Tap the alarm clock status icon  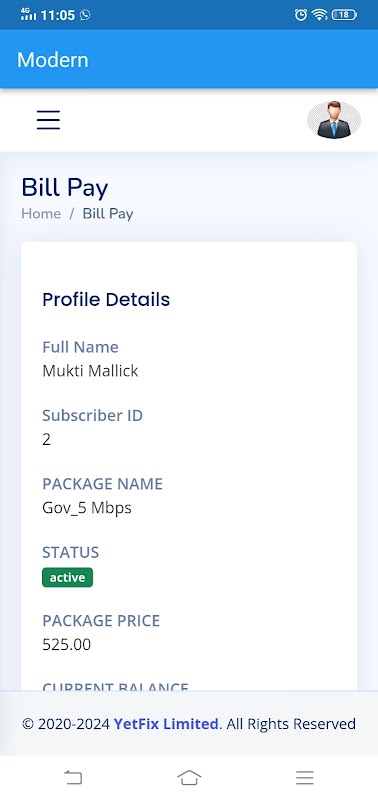pos(301,15)
